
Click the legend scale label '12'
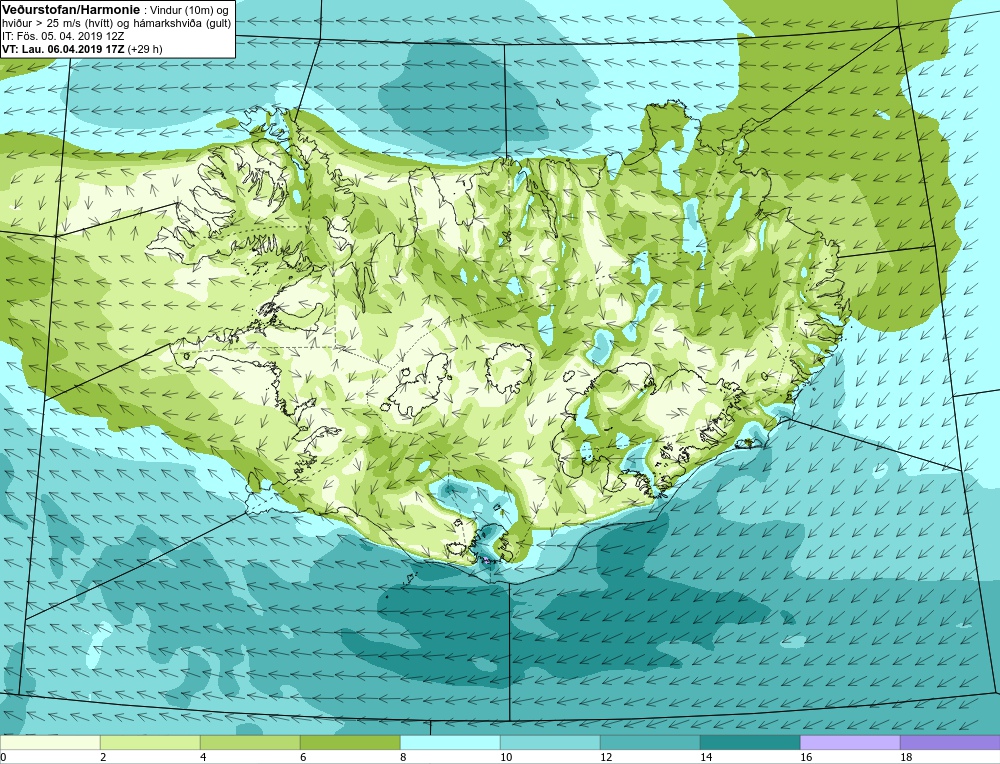(x=606, y=757)
